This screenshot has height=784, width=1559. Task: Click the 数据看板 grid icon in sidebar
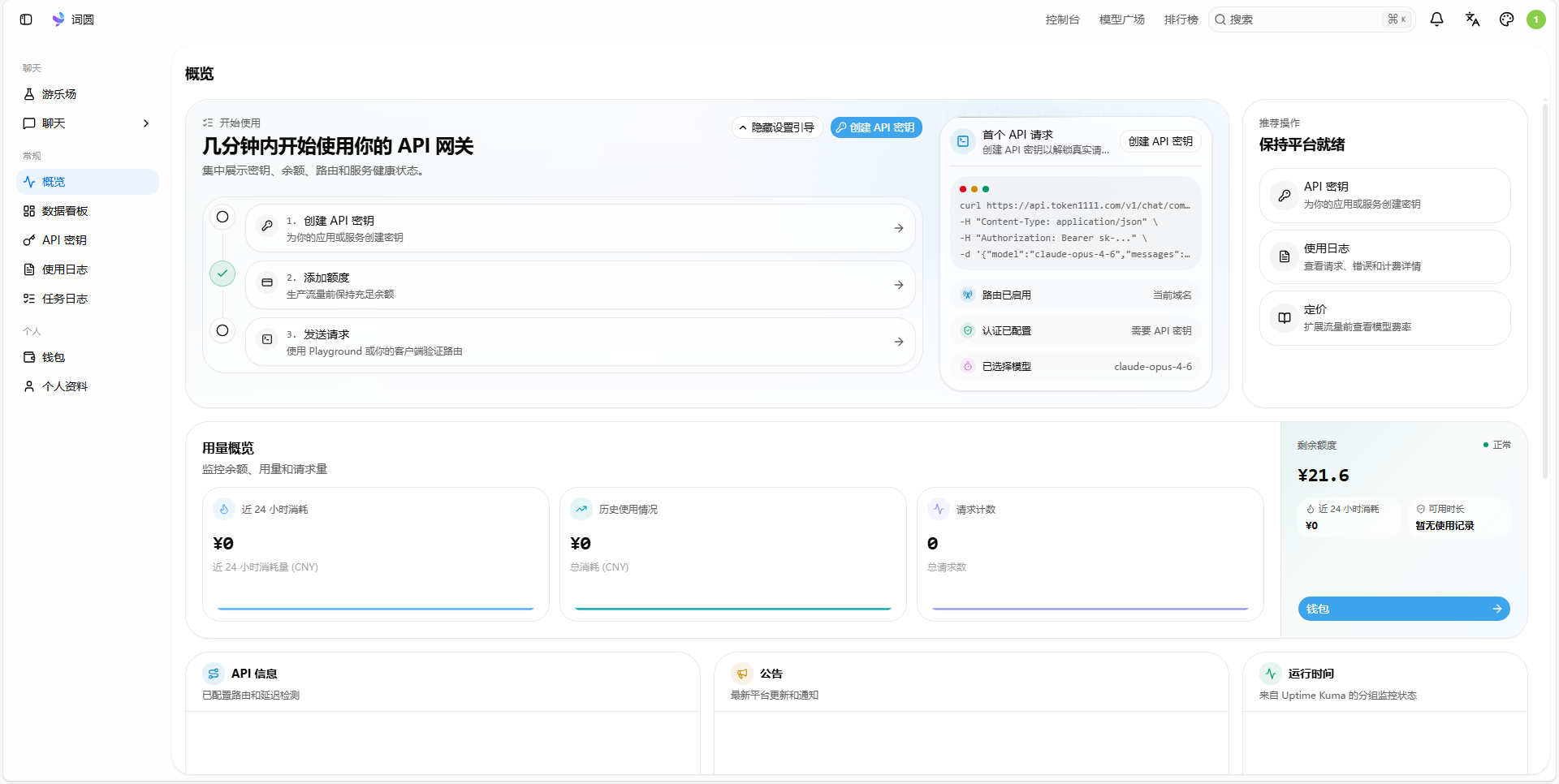click(x=29, y=211)
